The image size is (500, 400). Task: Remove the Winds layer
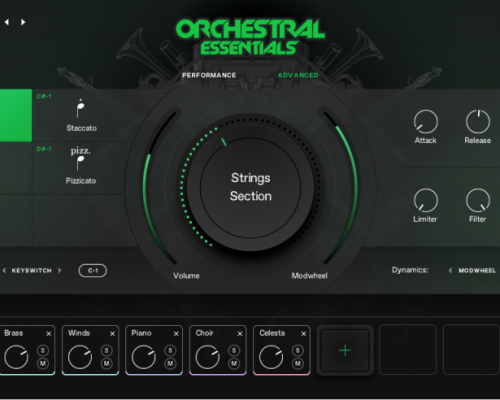click(x=113, y=334)
